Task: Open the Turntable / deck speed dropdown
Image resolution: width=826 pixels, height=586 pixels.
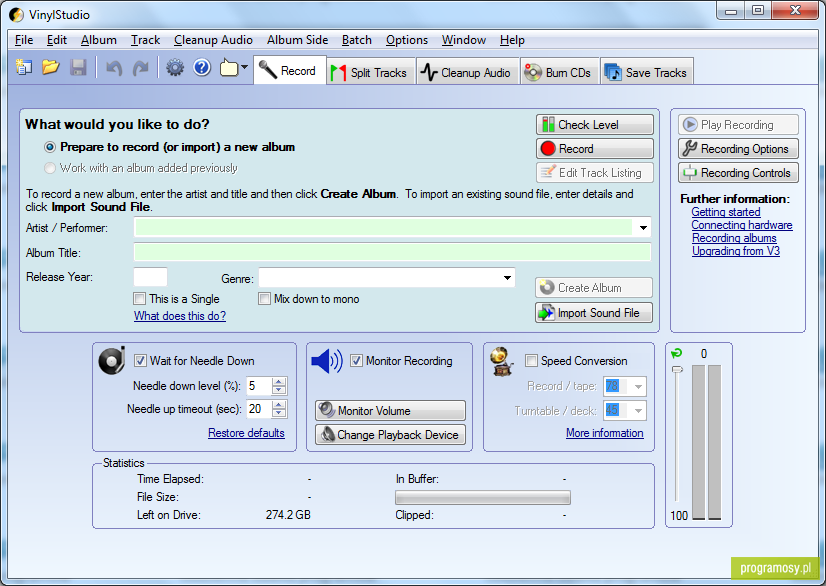Action: click(638, 411)
